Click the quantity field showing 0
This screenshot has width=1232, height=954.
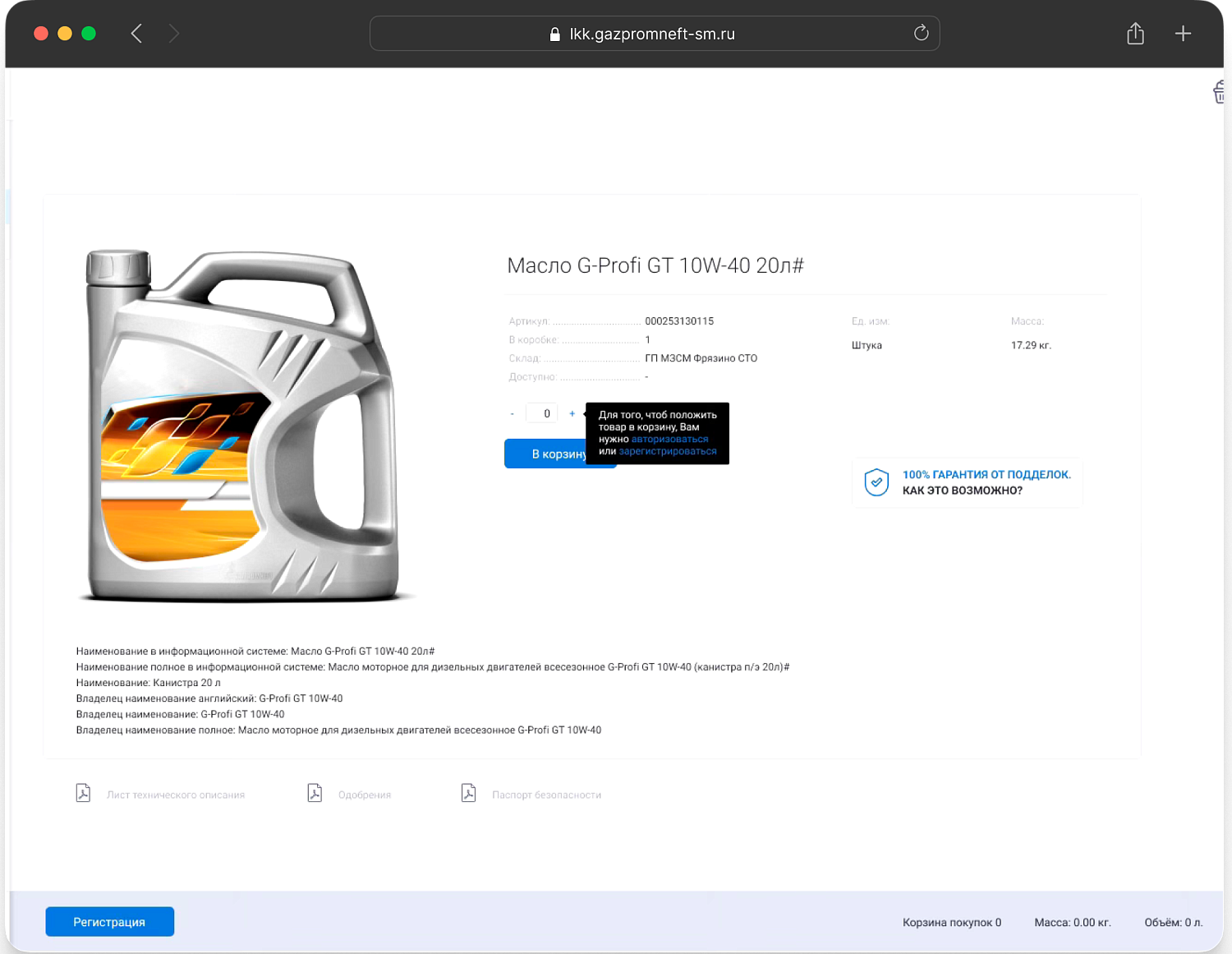point(542,413)
